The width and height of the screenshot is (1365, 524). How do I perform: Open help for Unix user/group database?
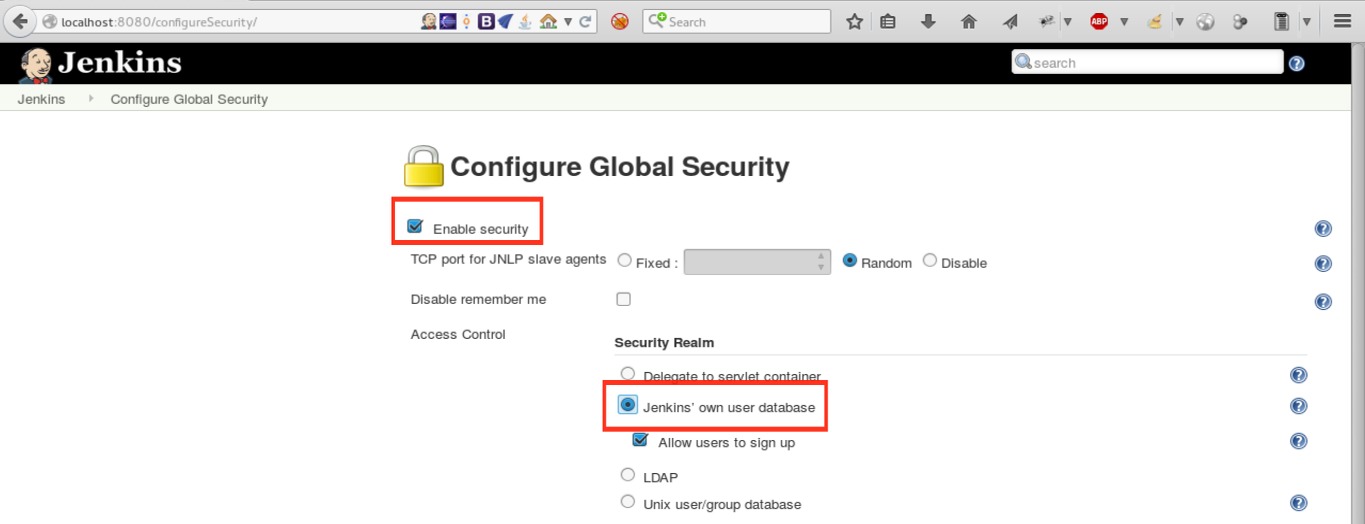(1298, 503)
